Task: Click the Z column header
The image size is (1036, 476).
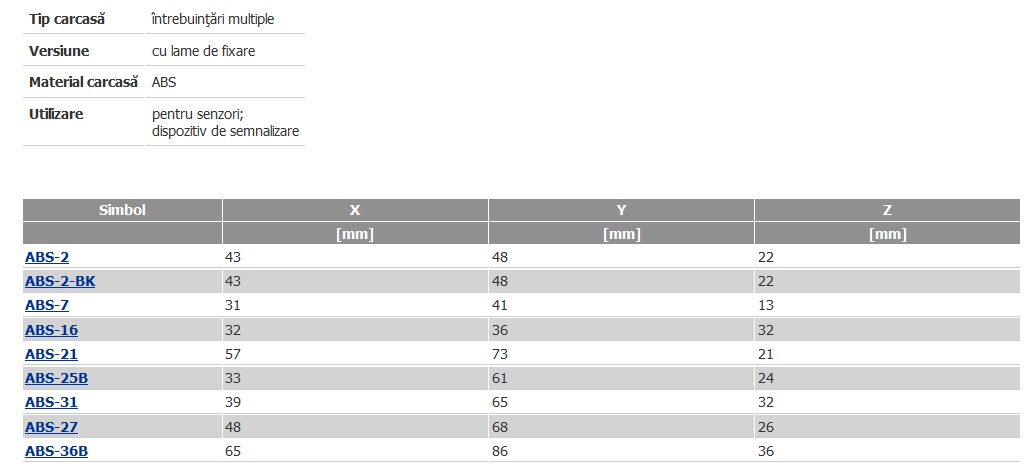Action: tap(887, 210)
